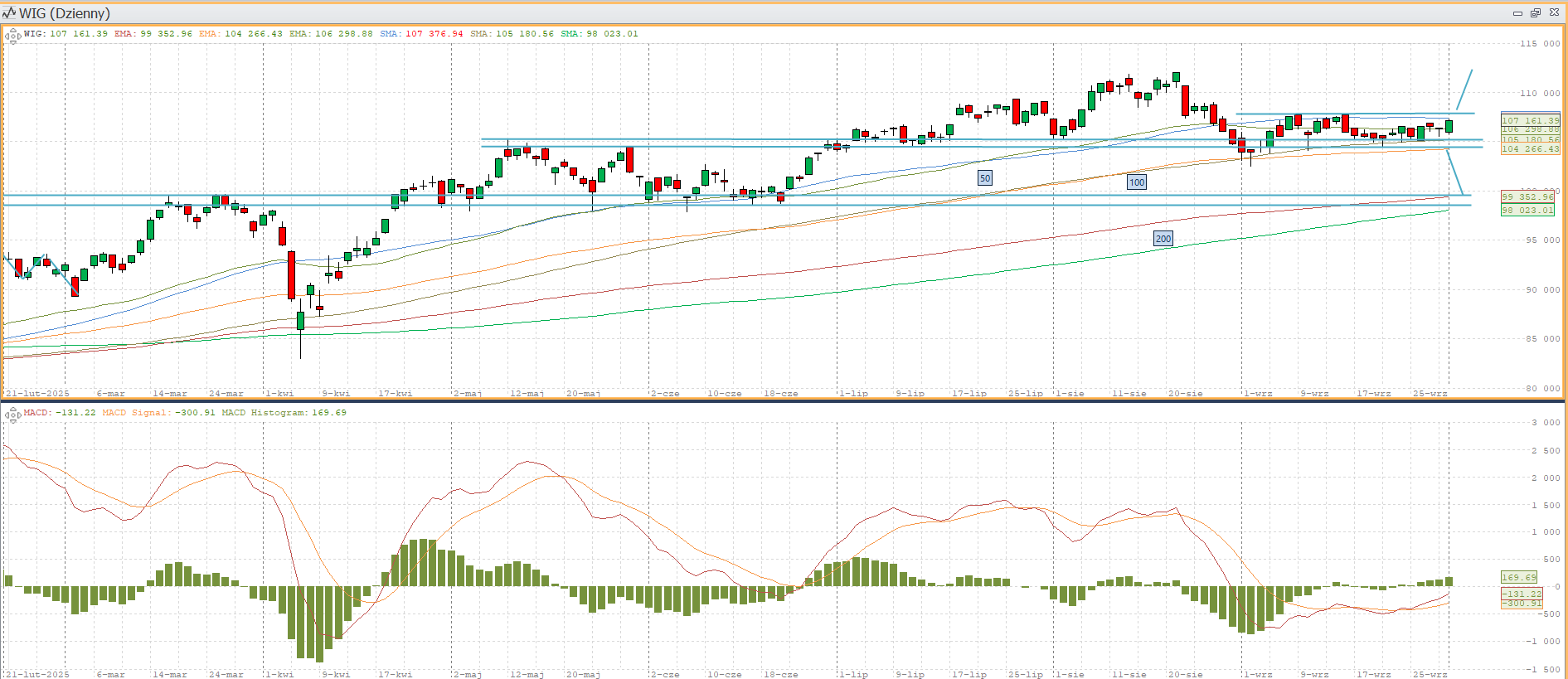Click the divider between price and MACD panels
1568x679 pixels.
coord(784,400)
